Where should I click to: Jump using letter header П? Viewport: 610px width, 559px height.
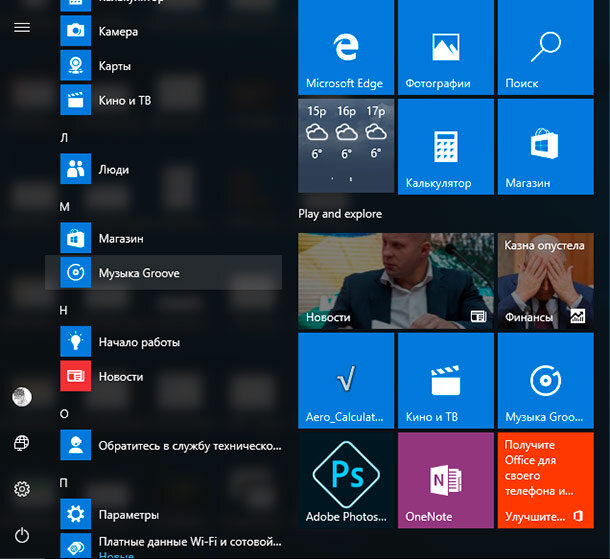point(64,483)
